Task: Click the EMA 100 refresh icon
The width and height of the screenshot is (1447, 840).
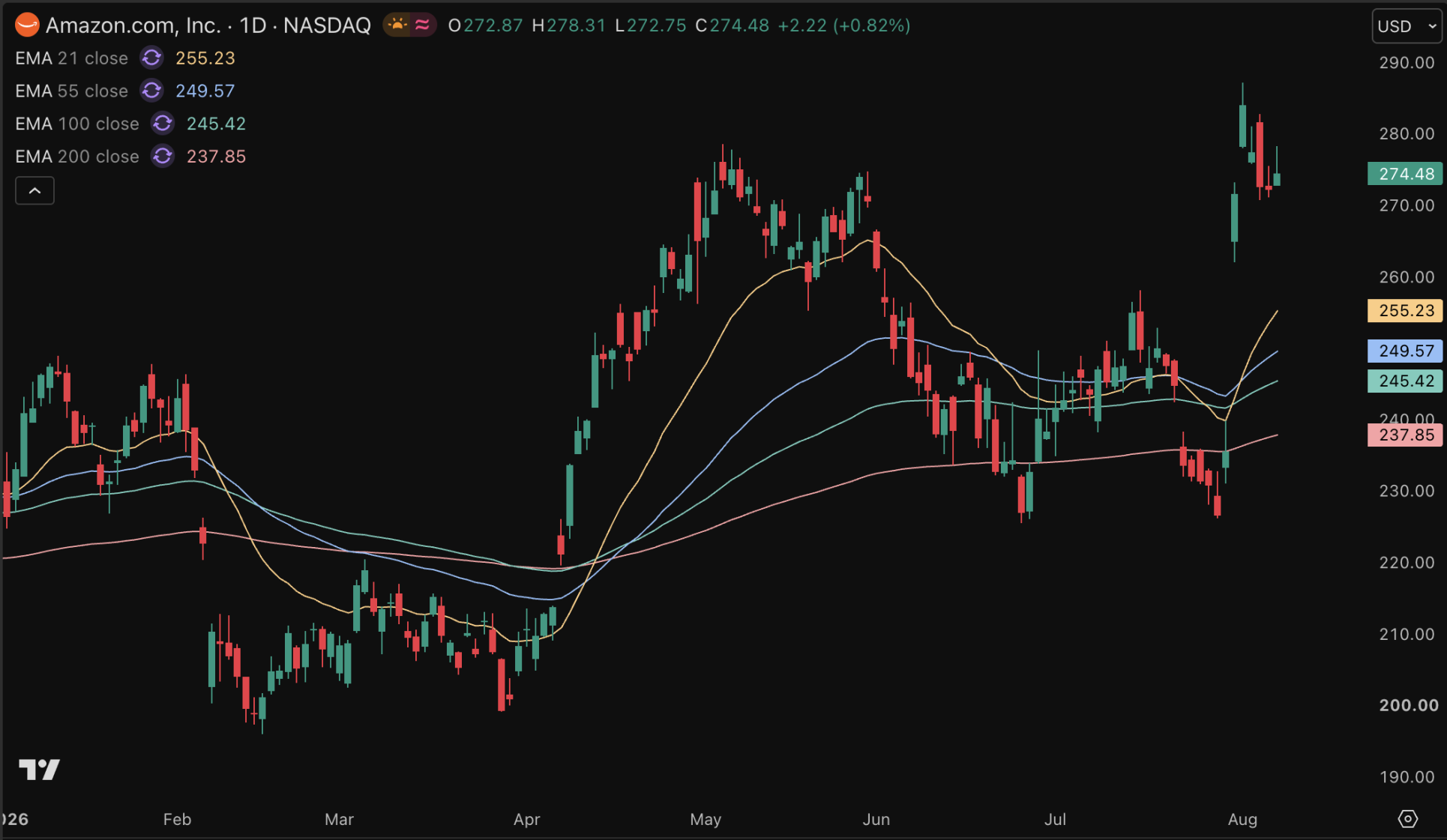Action: pyautogui.click(x=163, y=124)
